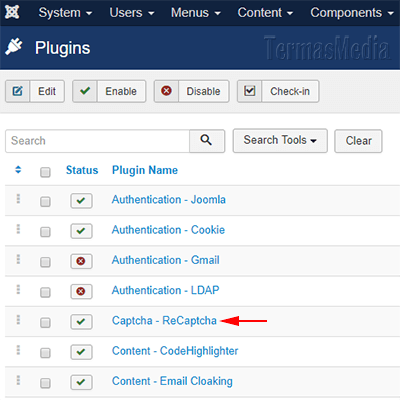Click the Edit pencil icon
The image size is (400, 400).
click(x=18, y=91)
